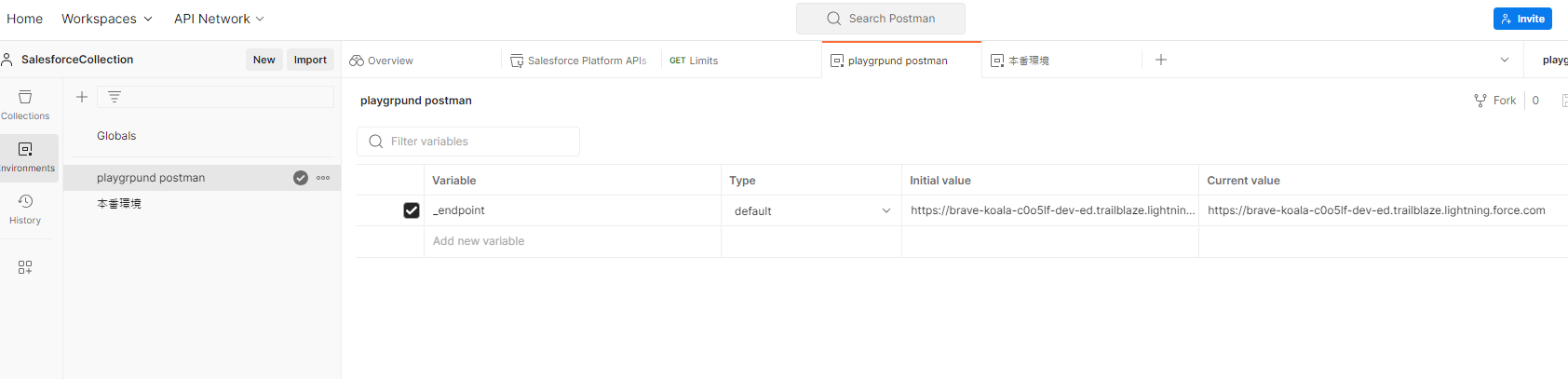Switch to the Salesforce Platform APIs tab

[x=578, y=61]
